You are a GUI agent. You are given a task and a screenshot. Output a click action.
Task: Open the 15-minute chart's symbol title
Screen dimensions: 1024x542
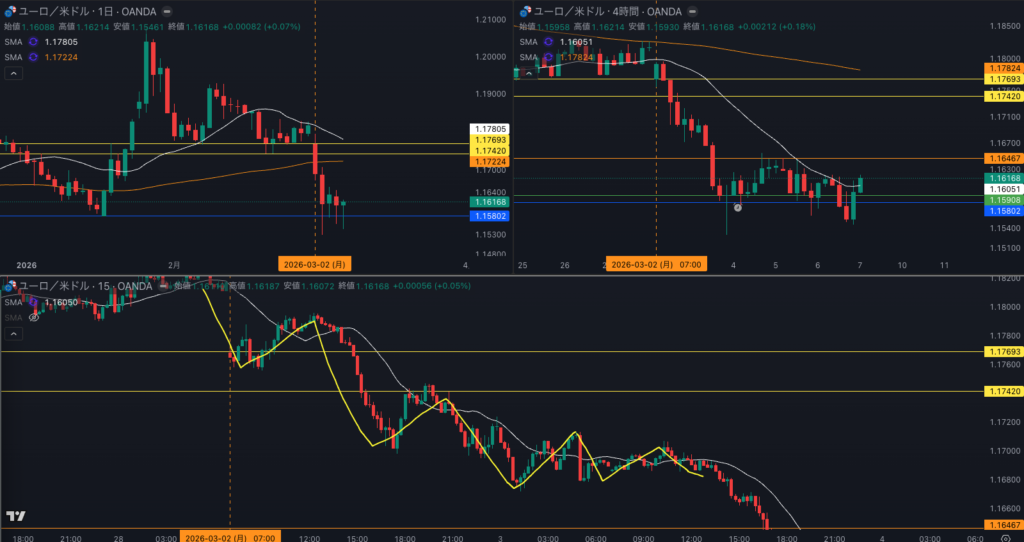[x=85, y=286]
